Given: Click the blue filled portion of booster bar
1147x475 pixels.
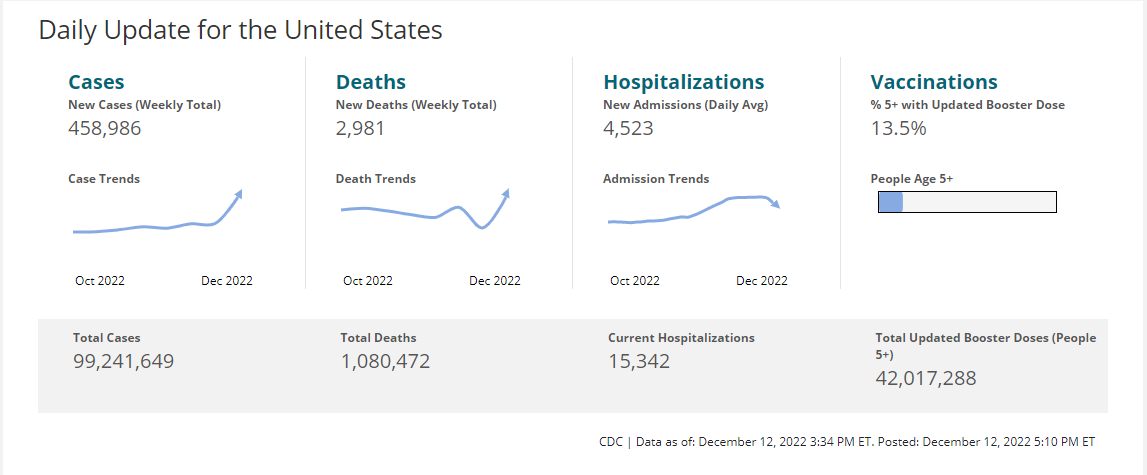Looking at the screenshot, I should point(890,202).
